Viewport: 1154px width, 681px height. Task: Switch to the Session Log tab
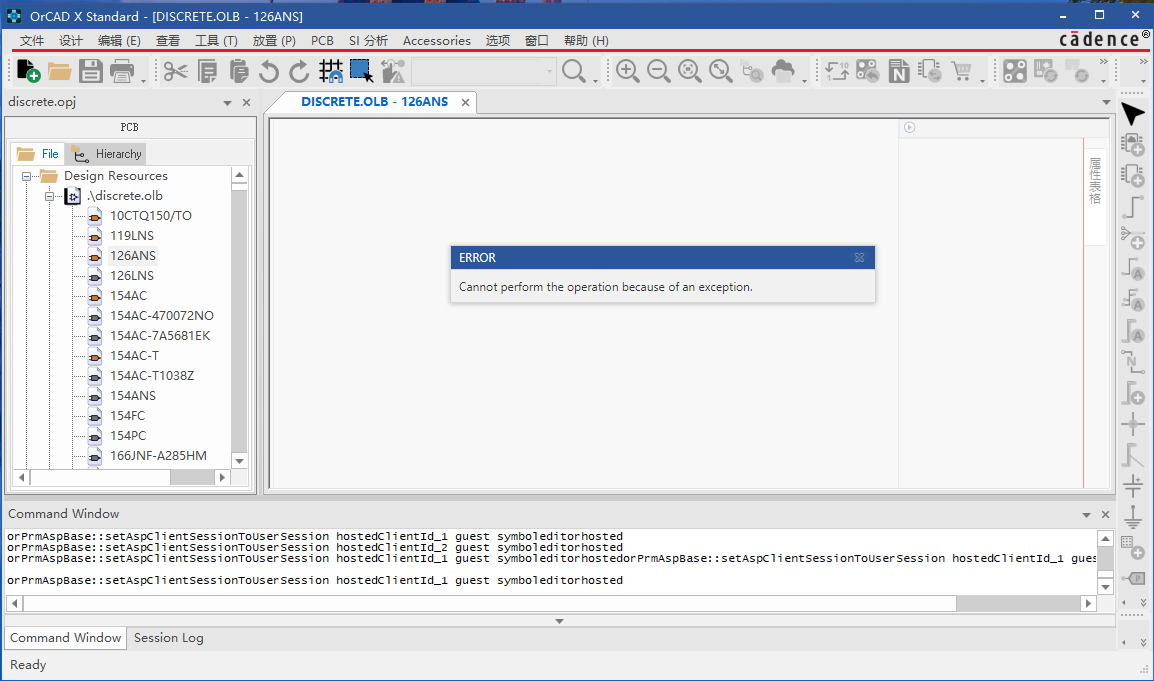click(168, 637)
